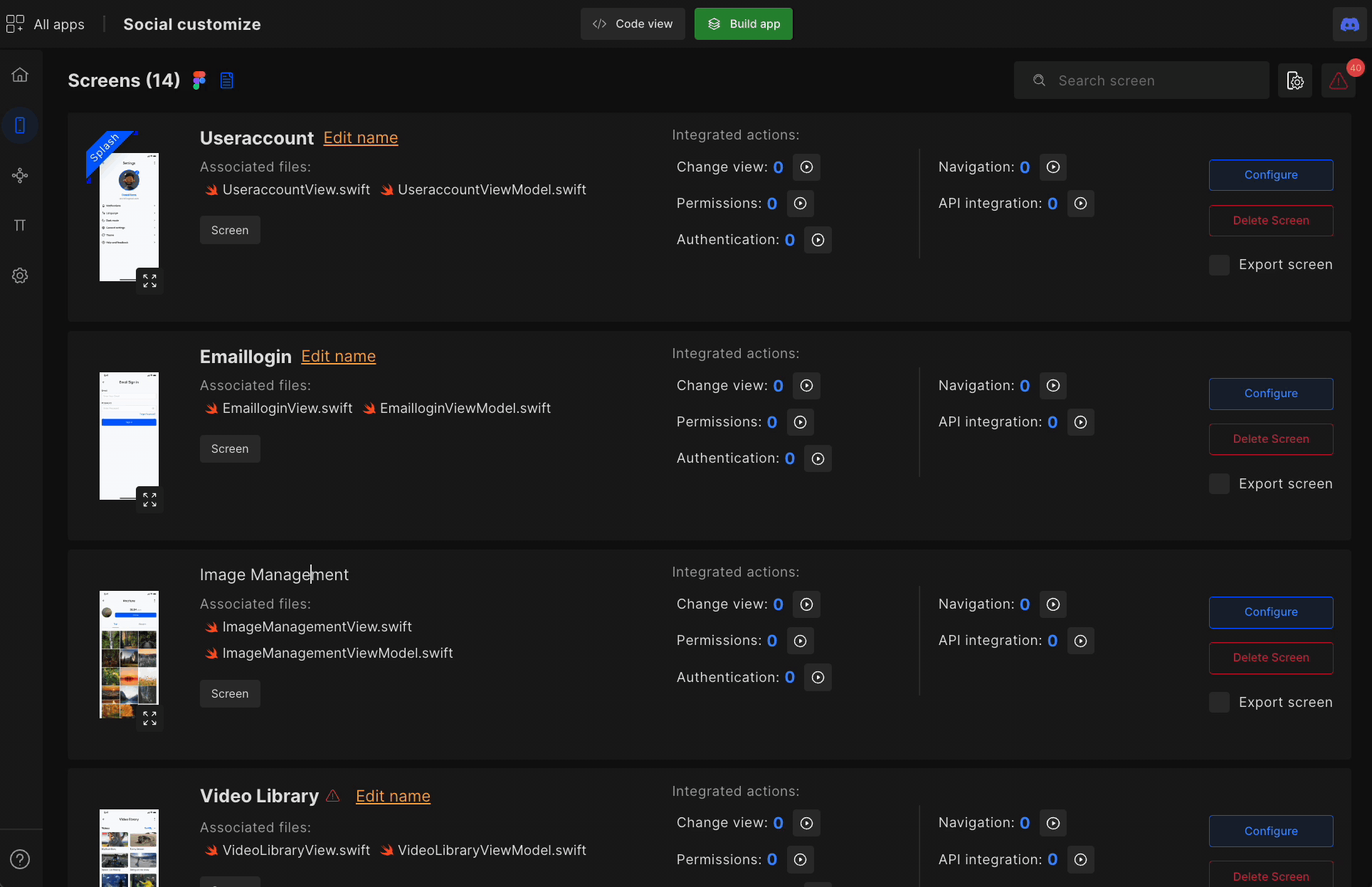
Task: Click the Figma icon beside Screens title
Action: click(x=199, y=80)
